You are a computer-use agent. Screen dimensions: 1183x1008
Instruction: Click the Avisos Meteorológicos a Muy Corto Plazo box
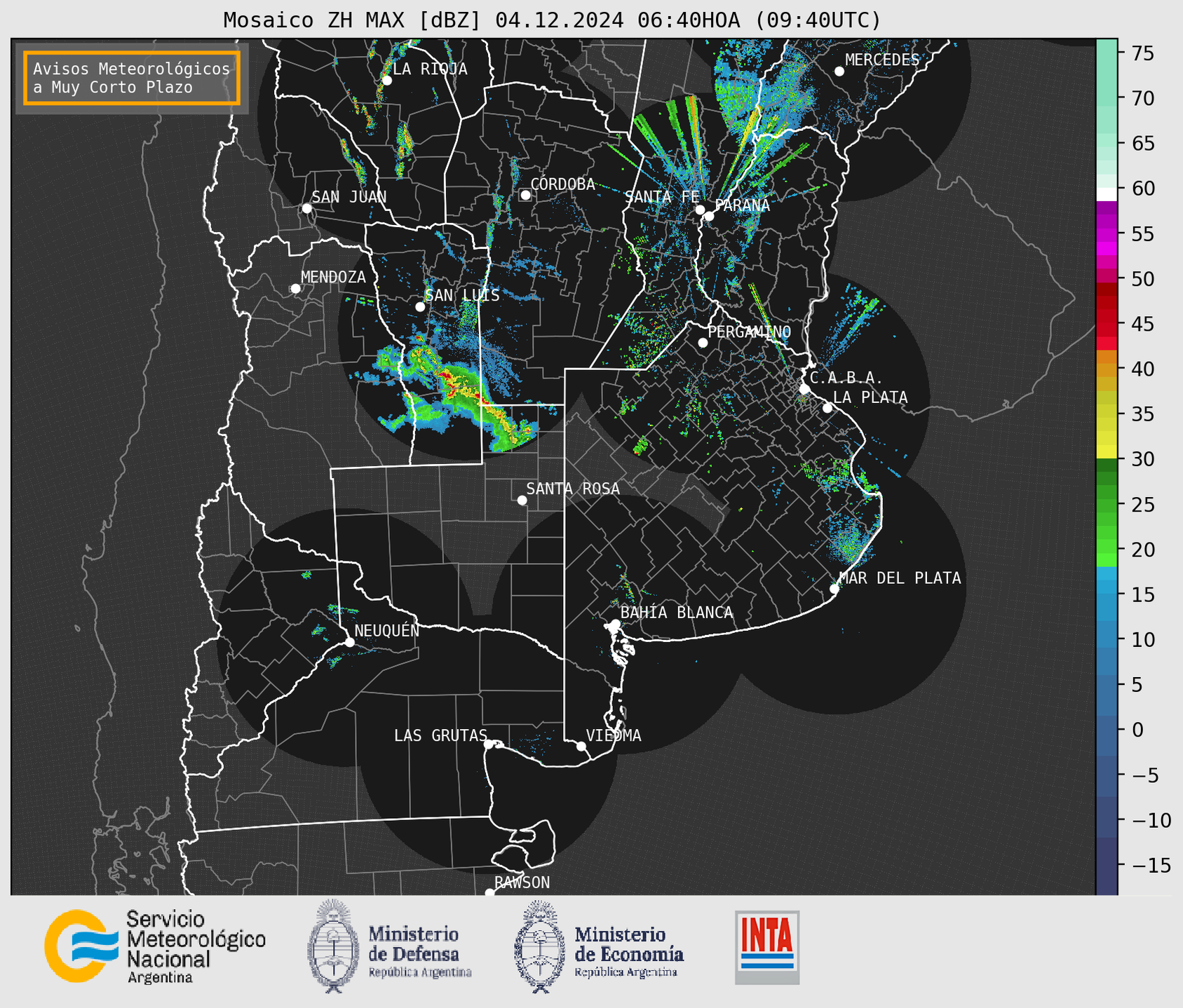132,78
